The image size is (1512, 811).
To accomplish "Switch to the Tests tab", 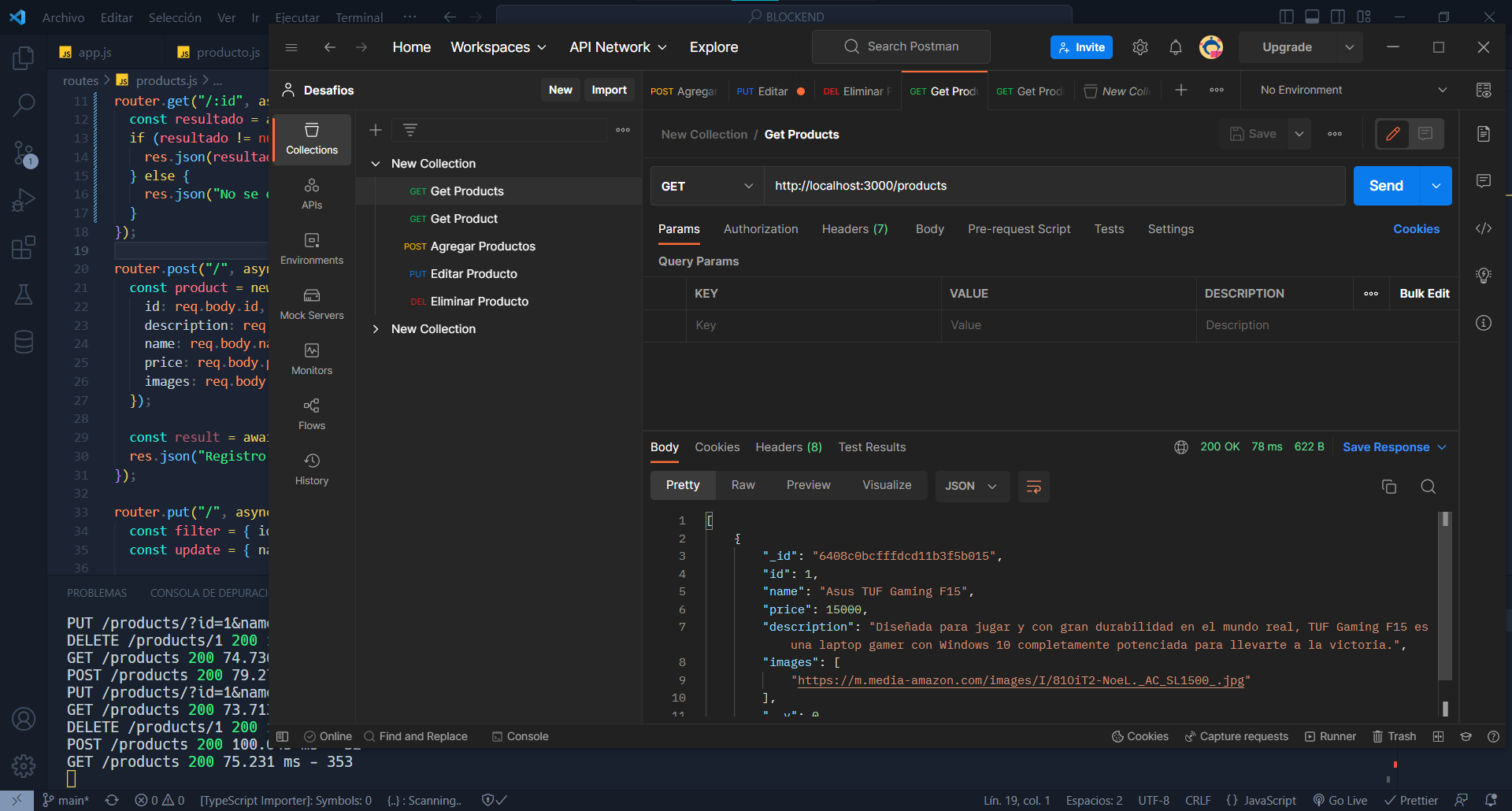I will click(1109, 229).
